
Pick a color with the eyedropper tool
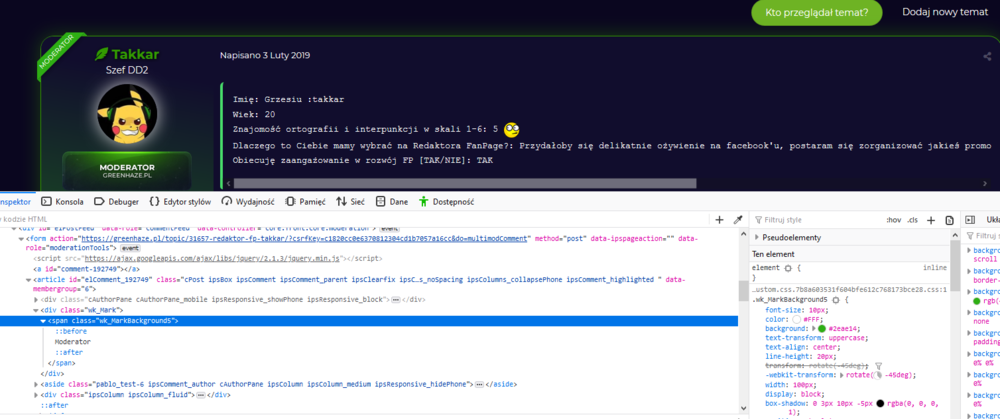pyautogui.click(x=738, y=219)
